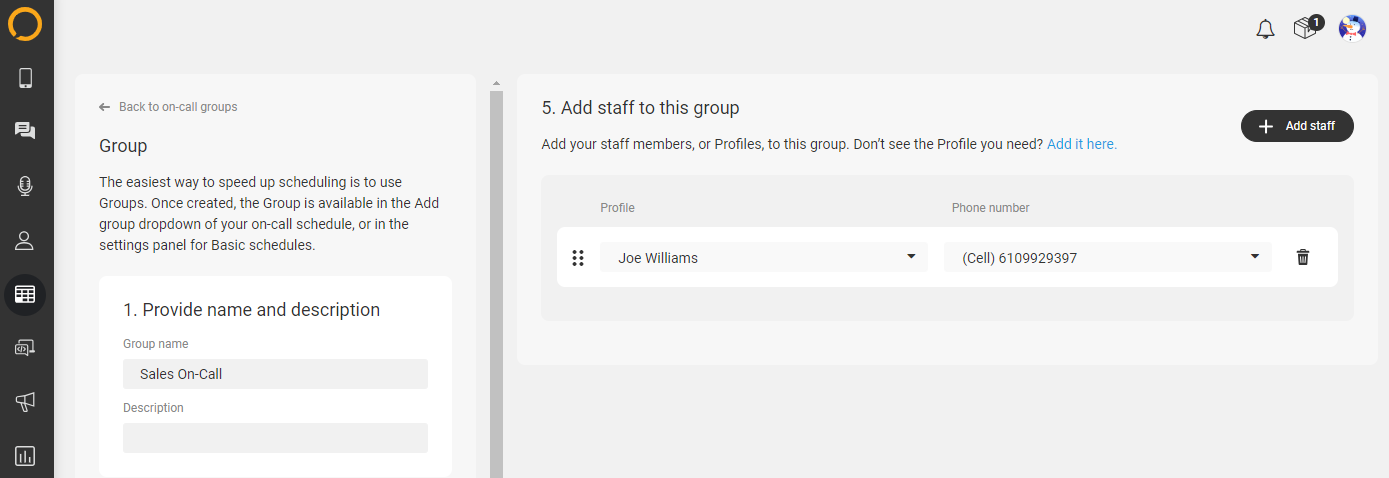
Task: Open the code integrations sidebar icon
Action: tap(26, 348)
